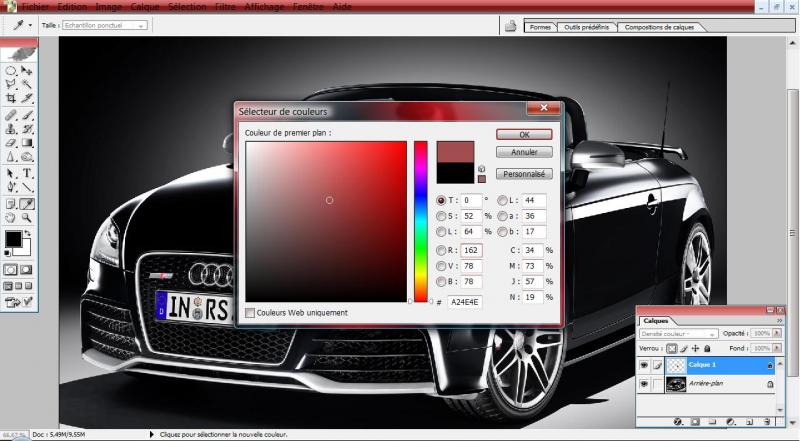Select the Sharpen tool
The width and height of the screenshot is (800, 441).
click(x=11, y=156)
